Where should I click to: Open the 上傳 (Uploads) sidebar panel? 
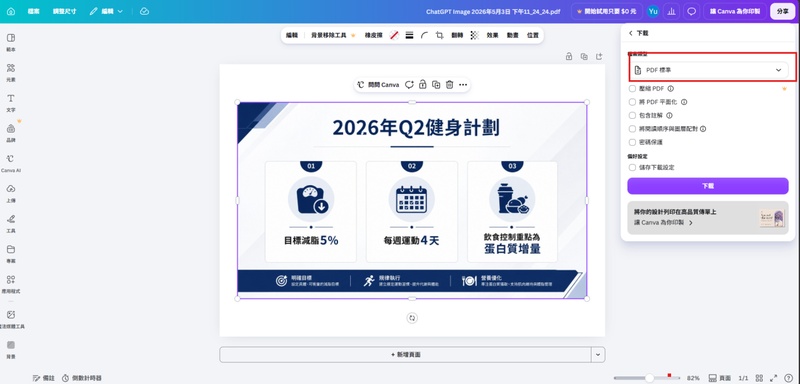[11, 193]
